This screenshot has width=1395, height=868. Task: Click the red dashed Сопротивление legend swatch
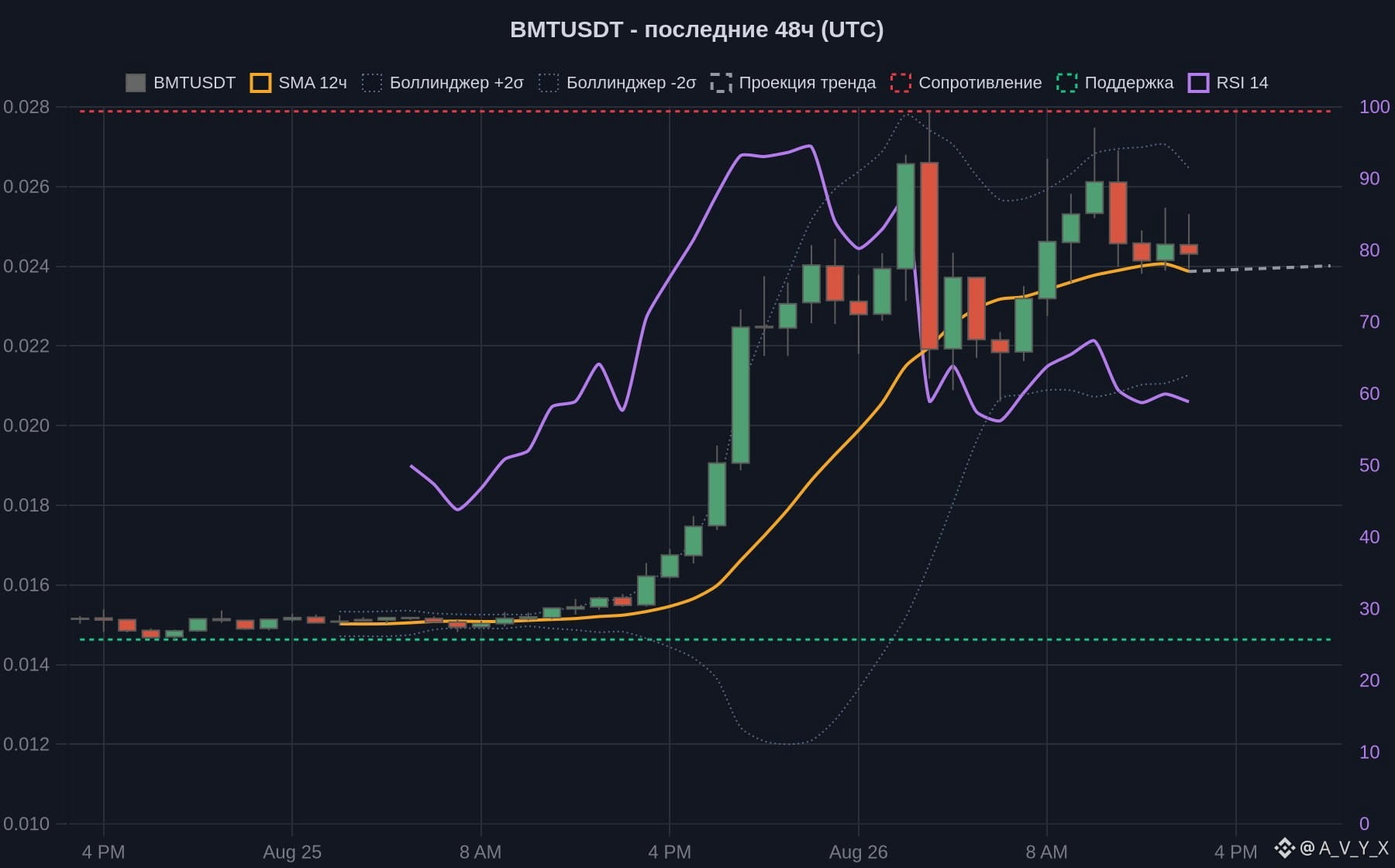[x=901, y=83]
